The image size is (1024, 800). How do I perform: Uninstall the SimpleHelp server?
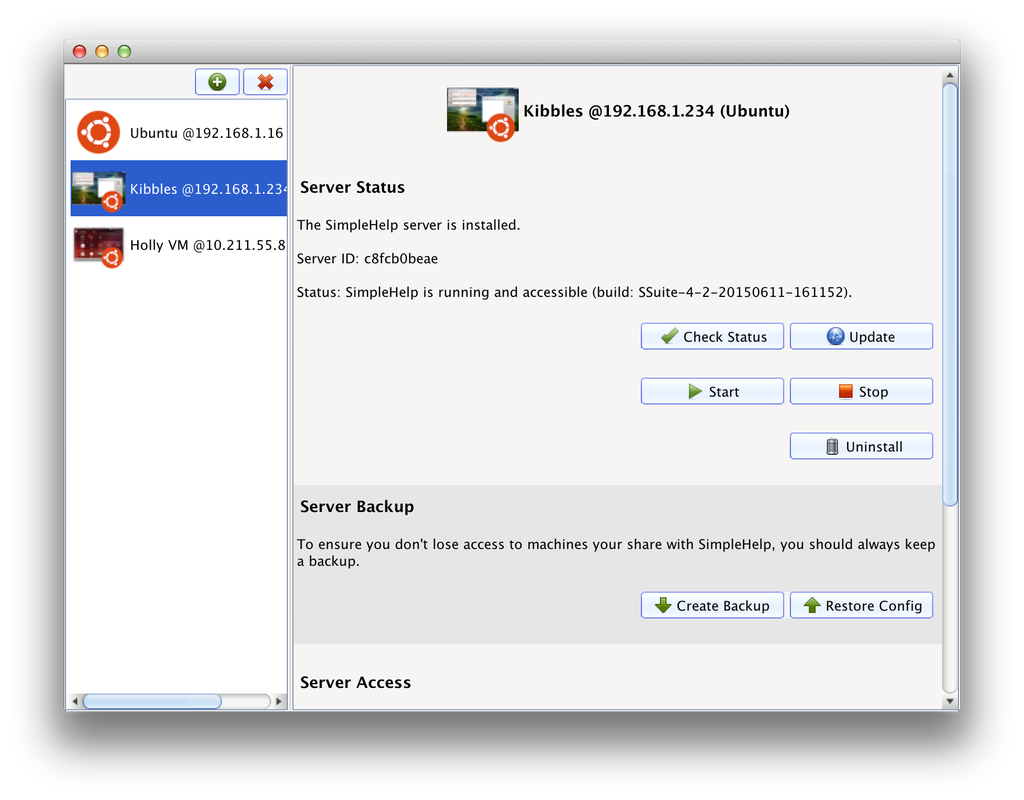861,447
